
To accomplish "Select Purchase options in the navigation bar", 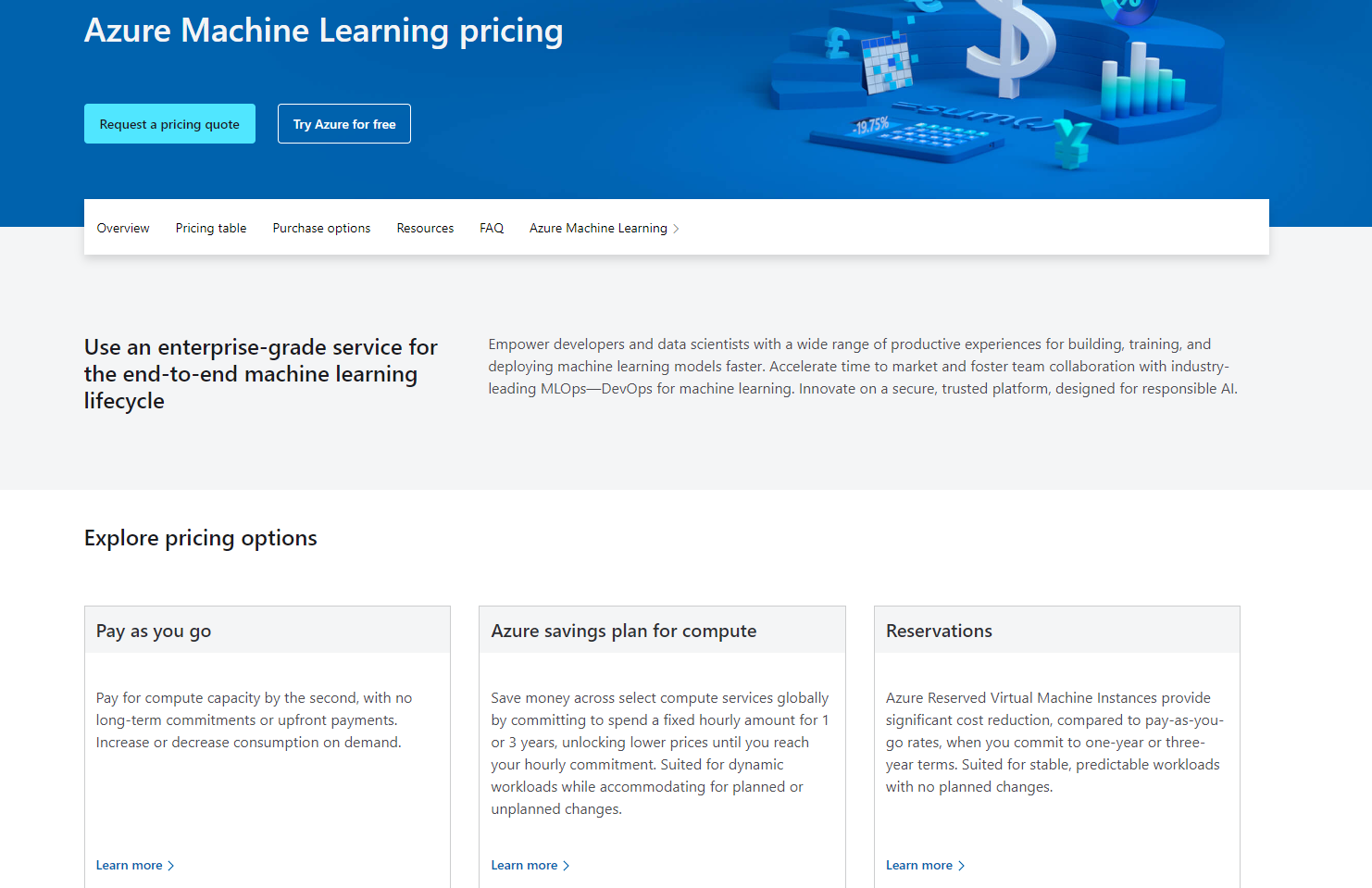I will [x=321, y=227].
